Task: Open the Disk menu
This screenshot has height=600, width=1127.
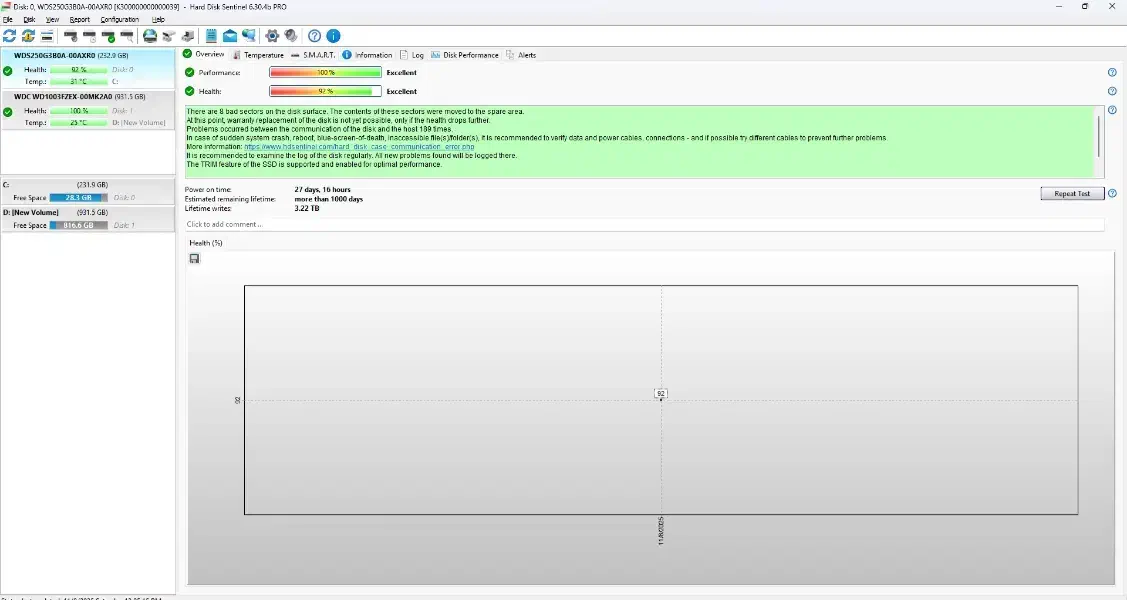Action: click(x=29, y=19)
